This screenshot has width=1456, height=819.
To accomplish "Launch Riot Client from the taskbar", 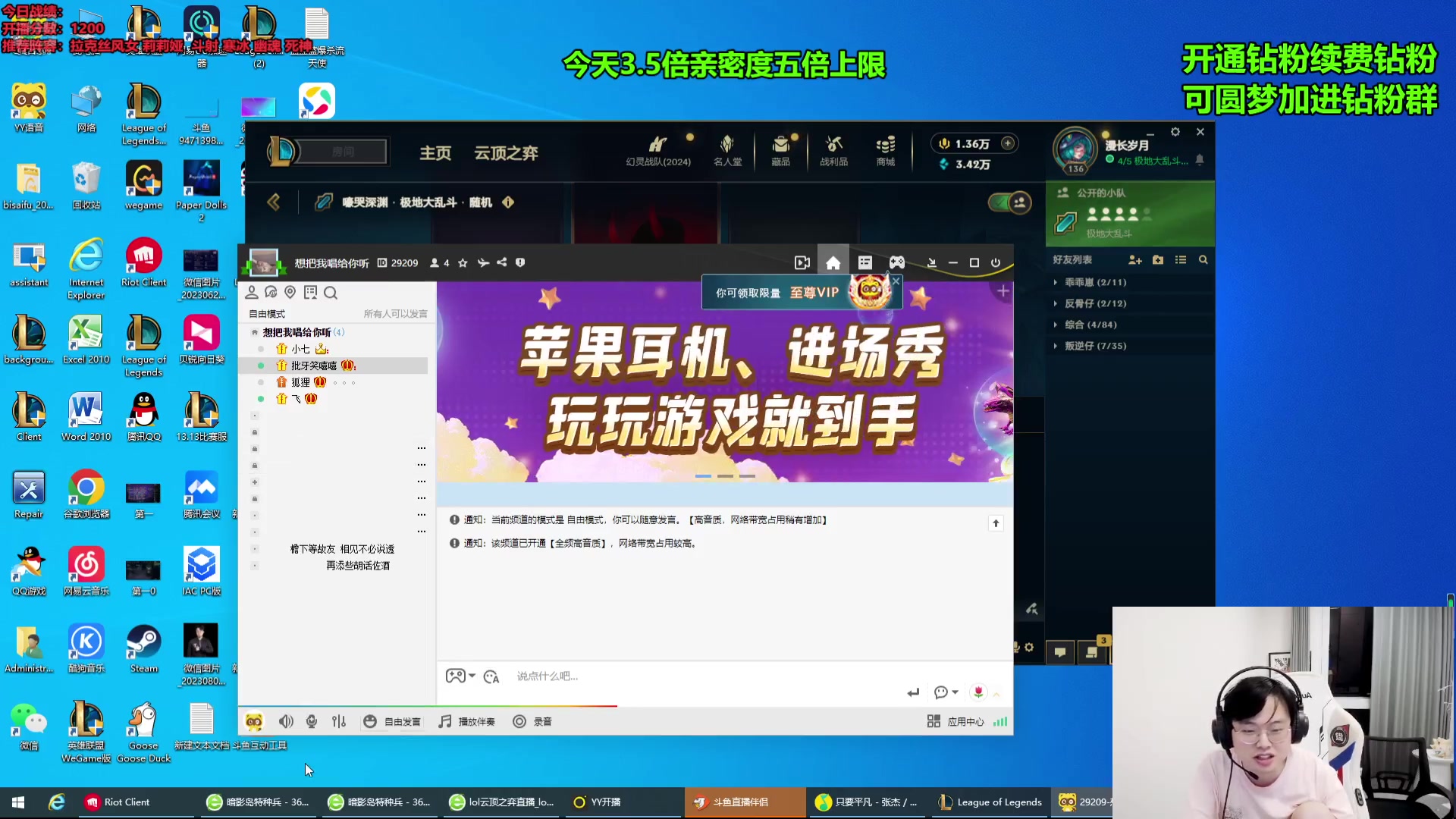I will pos(118,802).
